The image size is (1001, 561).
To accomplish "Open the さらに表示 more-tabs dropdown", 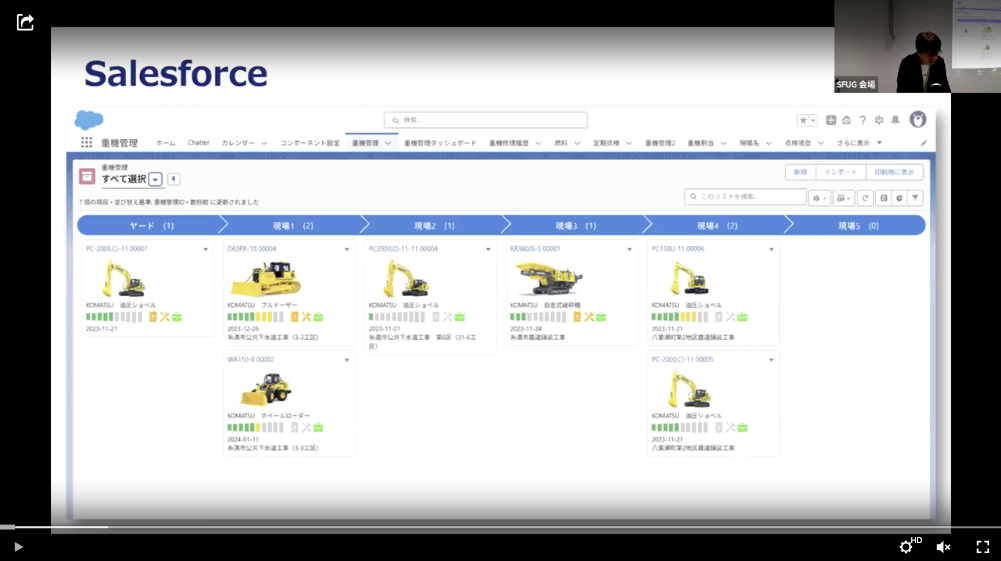I will (x=859, y=143).
